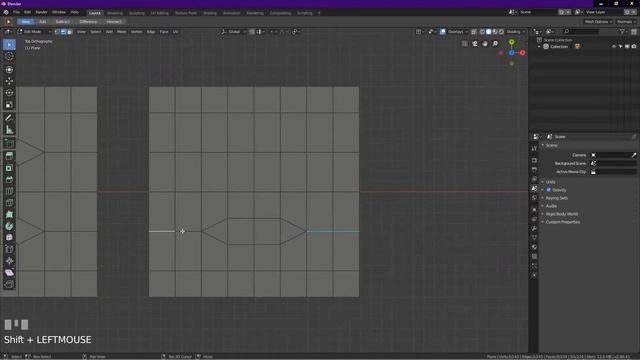Select the Shear tool

point(9,273)
